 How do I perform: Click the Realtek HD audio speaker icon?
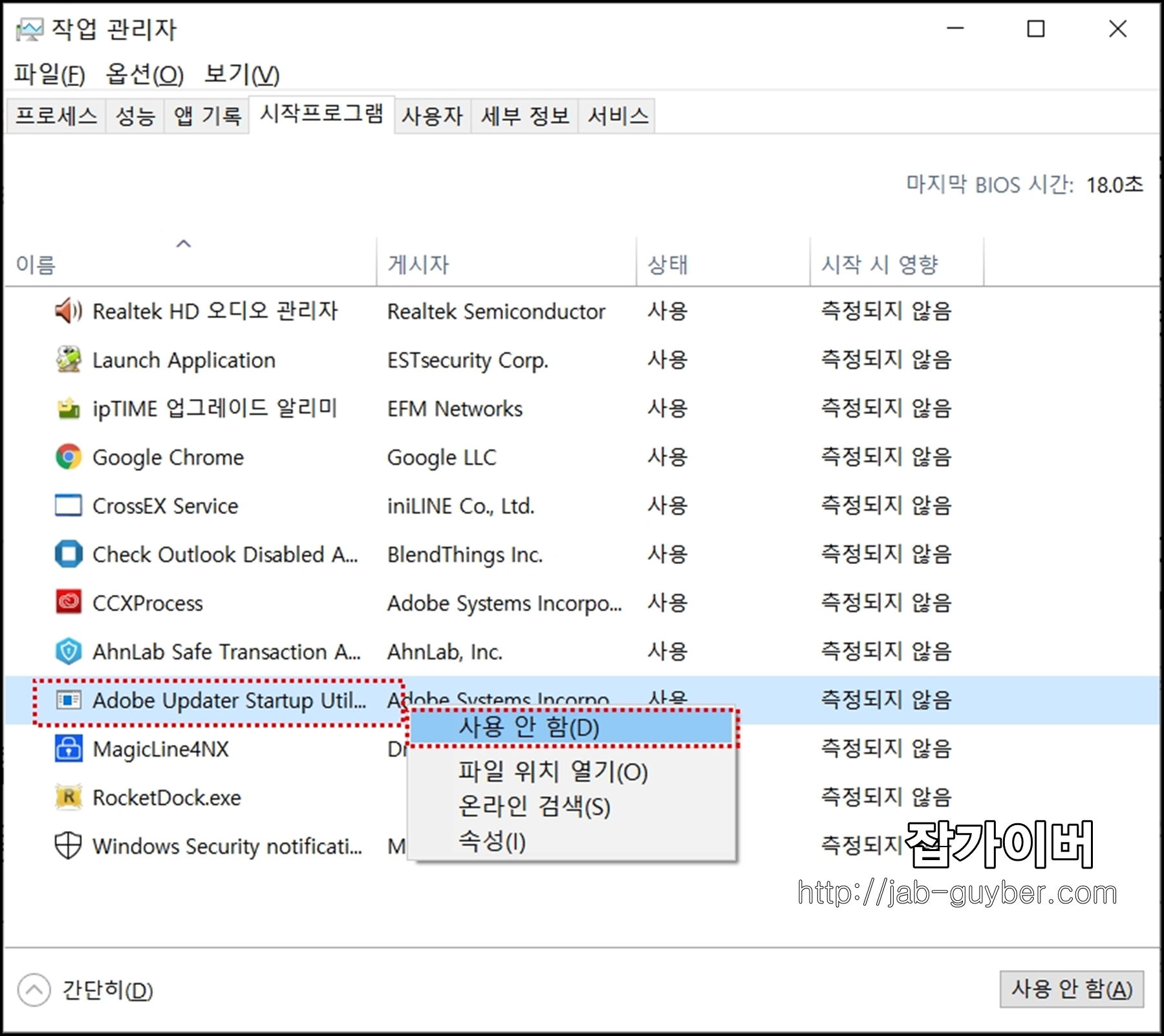click(68, 311)
